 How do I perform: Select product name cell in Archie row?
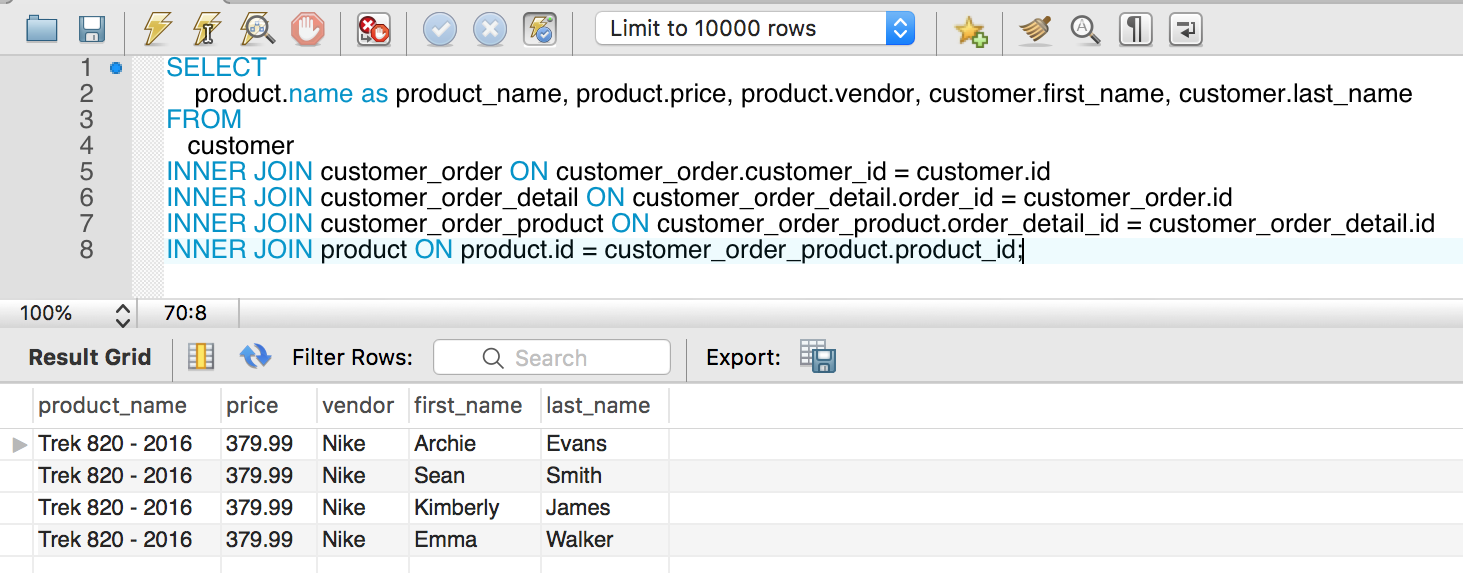pos(127,443)
